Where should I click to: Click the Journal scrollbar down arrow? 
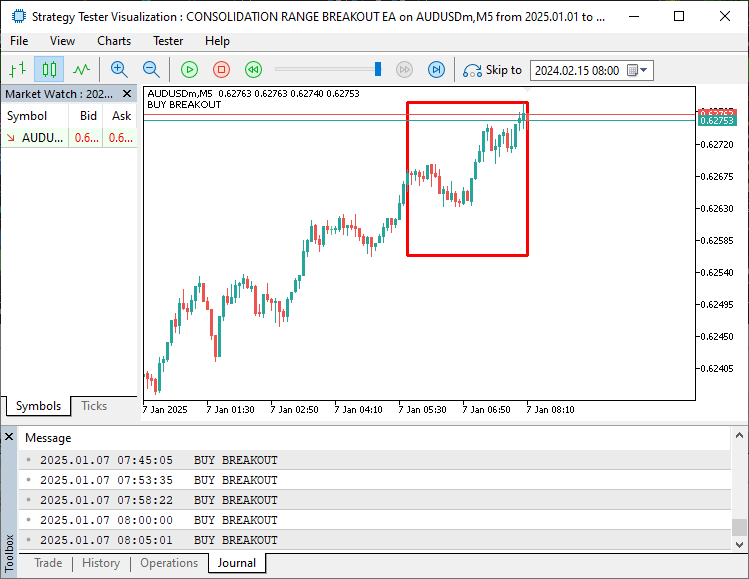(739, 543)
